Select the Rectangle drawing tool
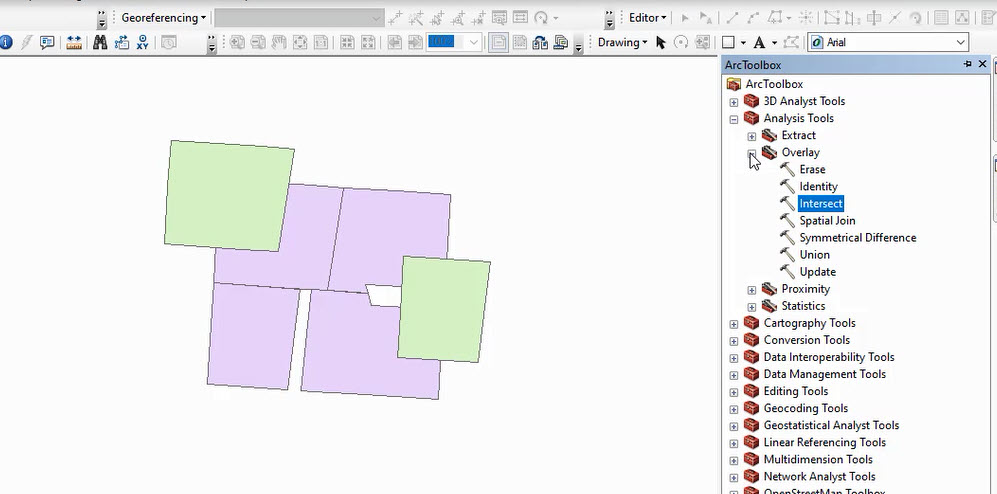 (x=728, y=42)
